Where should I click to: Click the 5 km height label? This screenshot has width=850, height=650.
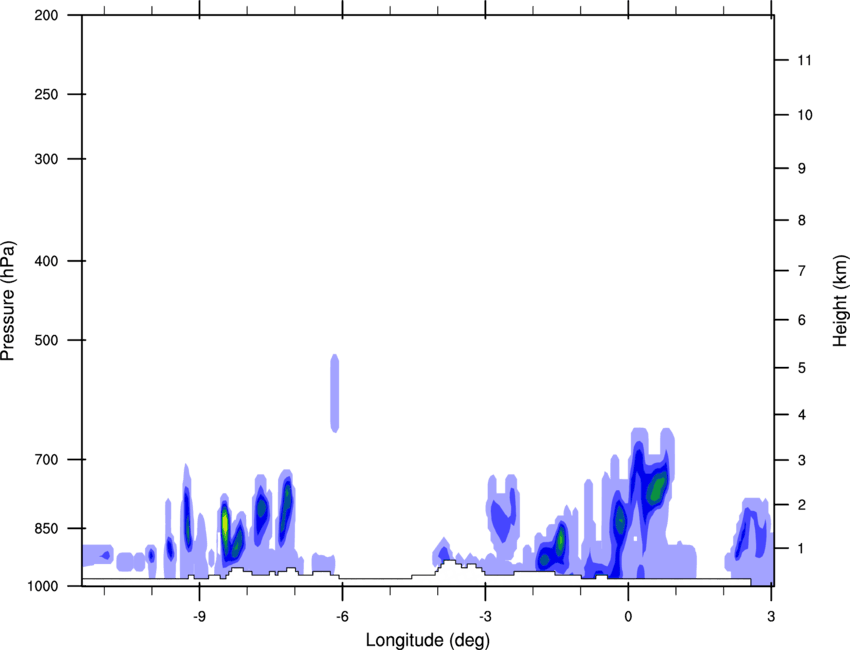(x=802, y=368)
